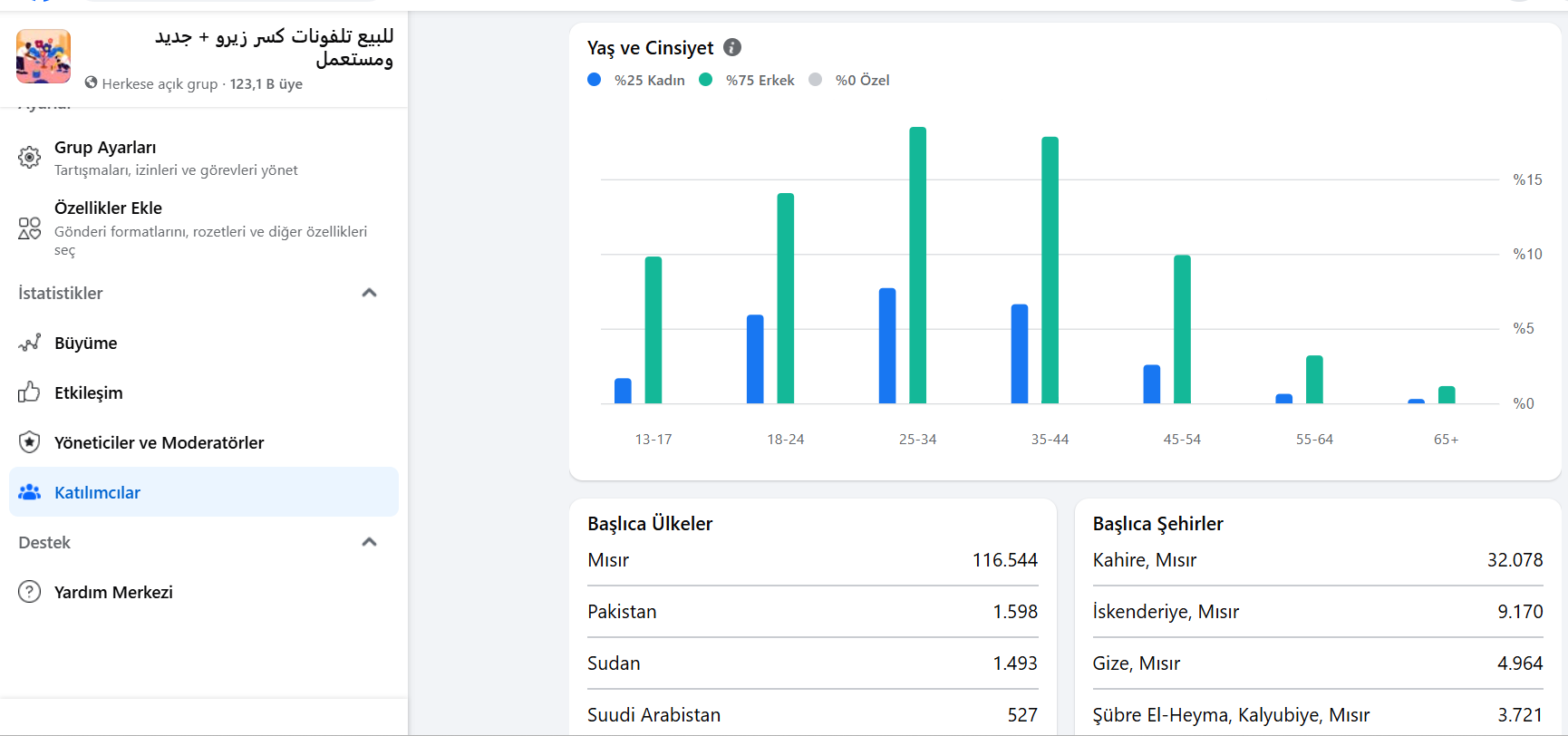Go to Etkileşim statistics
Viewport: 1568px width, 736px height.
204,392
